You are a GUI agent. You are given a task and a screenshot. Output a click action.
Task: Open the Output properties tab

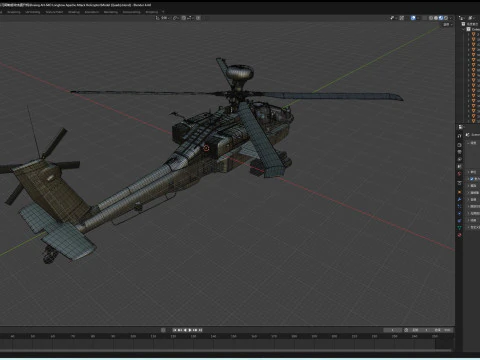point(459,152)
